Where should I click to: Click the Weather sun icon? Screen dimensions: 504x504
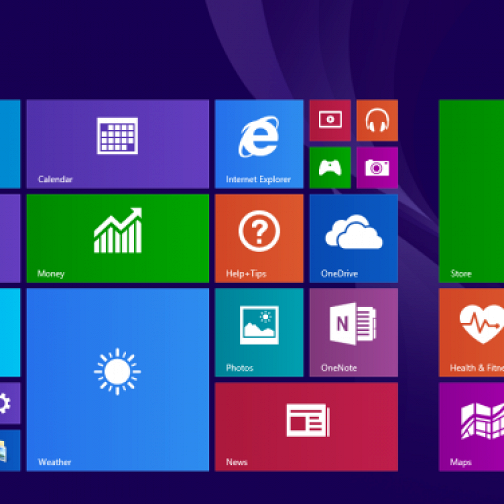[117, 371]
